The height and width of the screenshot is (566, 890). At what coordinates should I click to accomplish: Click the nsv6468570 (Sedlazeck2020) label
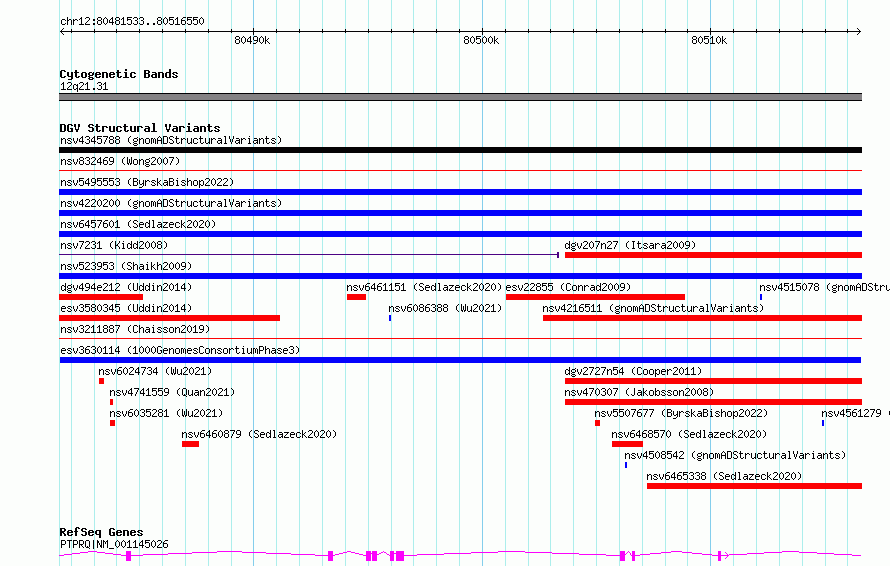tap(689, 434)
